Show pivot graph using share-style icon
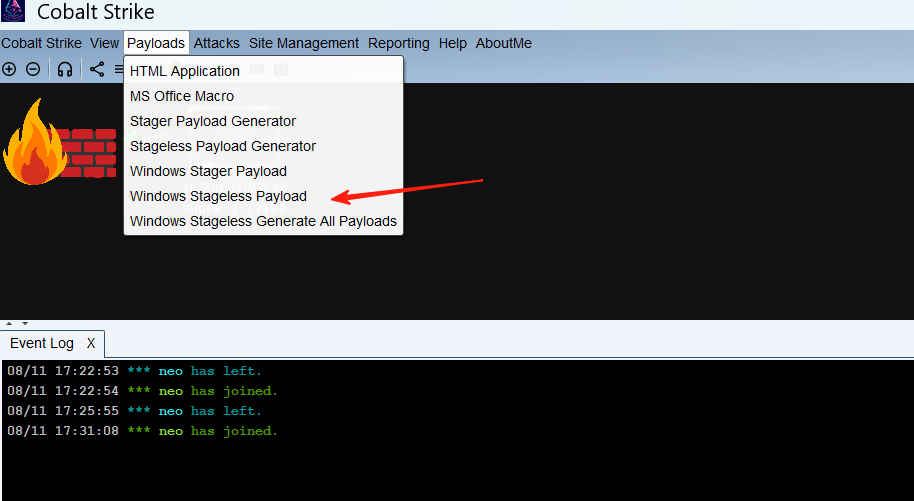 97,69
